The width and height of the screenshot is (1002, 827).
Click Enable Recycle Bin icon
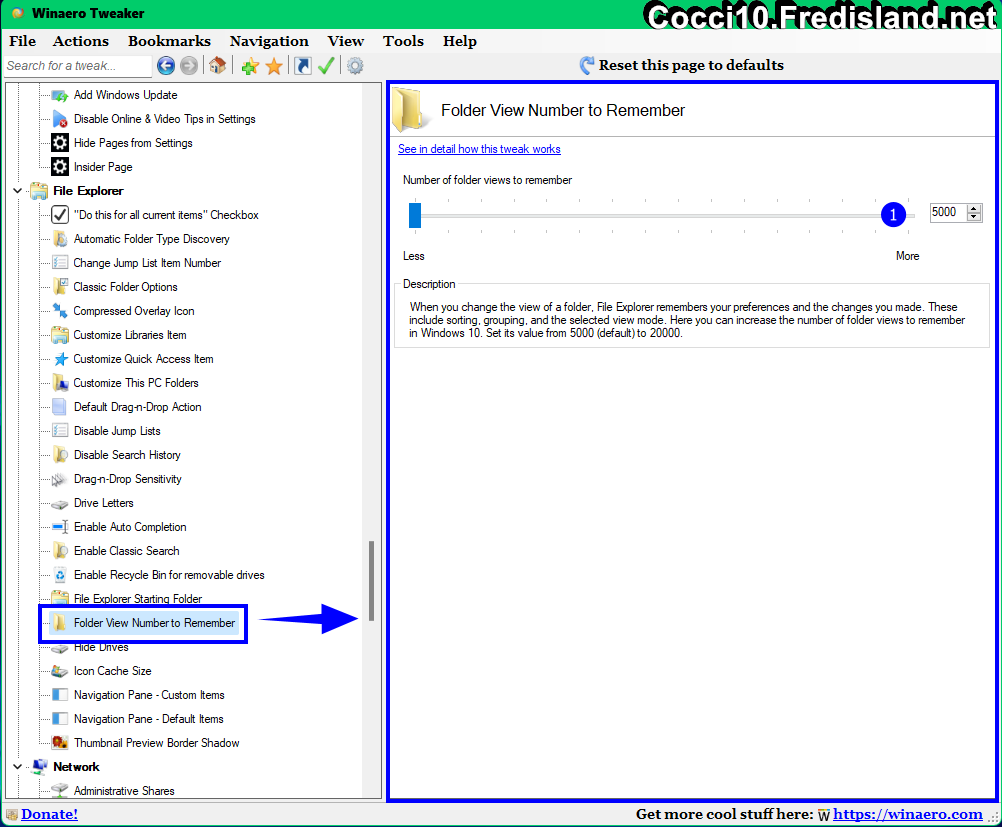point(60,575)
